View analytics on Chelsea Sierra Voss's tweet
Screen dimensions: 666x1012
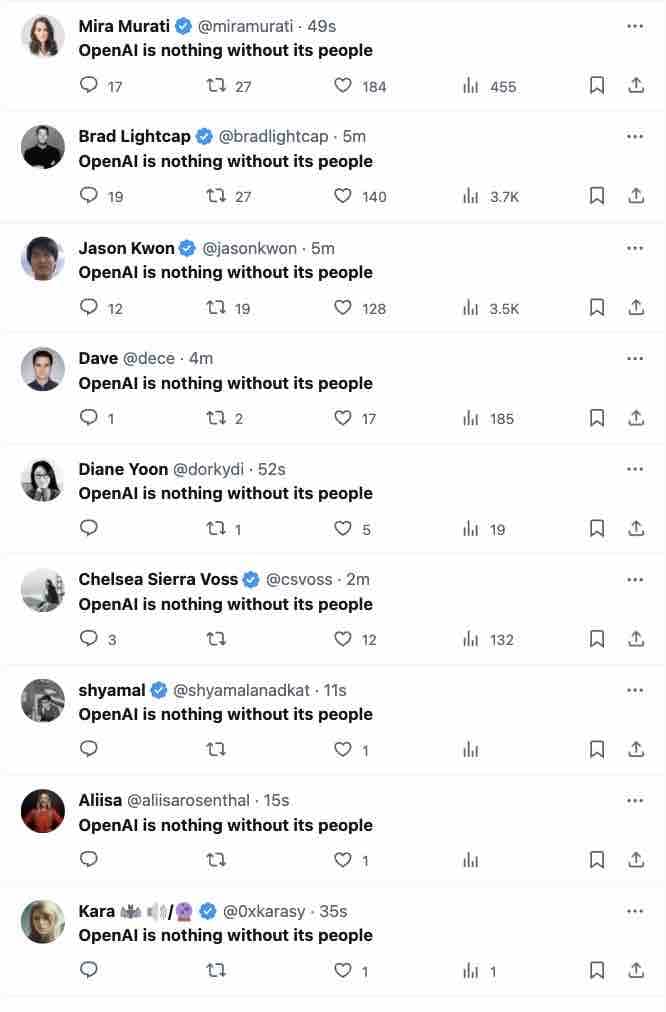click(471, 639)
